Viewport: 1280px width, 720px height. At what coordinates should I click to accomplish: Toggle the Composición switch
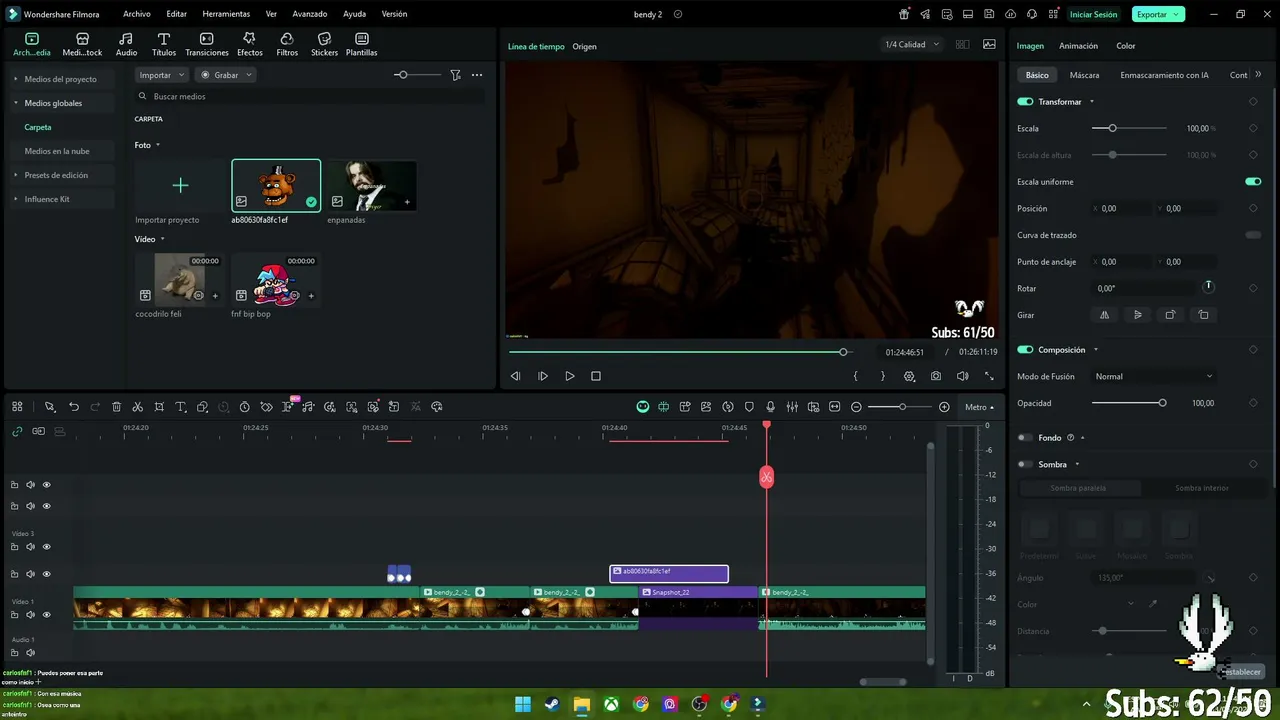(1025, 350)
